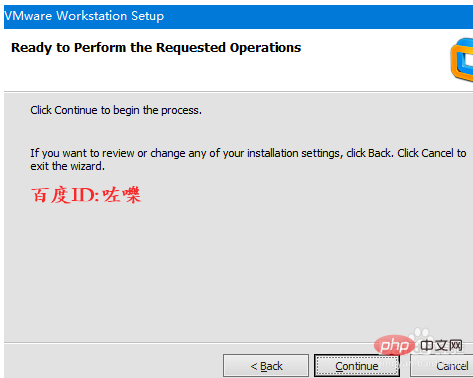Click the word 'Setup' in title bar
Image resolution: width=473 pixels, height=378 pixels.
pyautogui.click(x=147, y=16)
